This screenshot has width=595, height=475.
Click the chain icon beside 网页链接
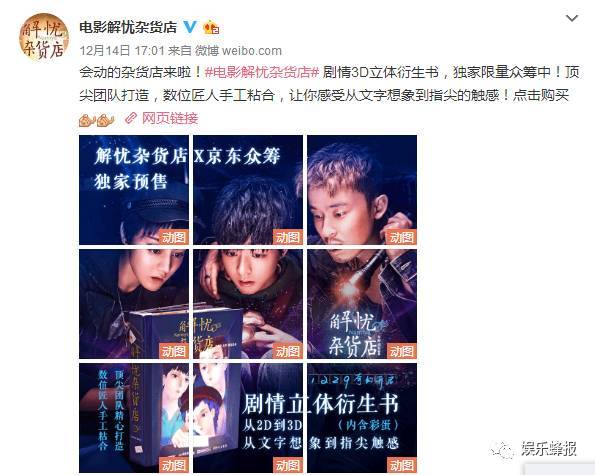131,119
